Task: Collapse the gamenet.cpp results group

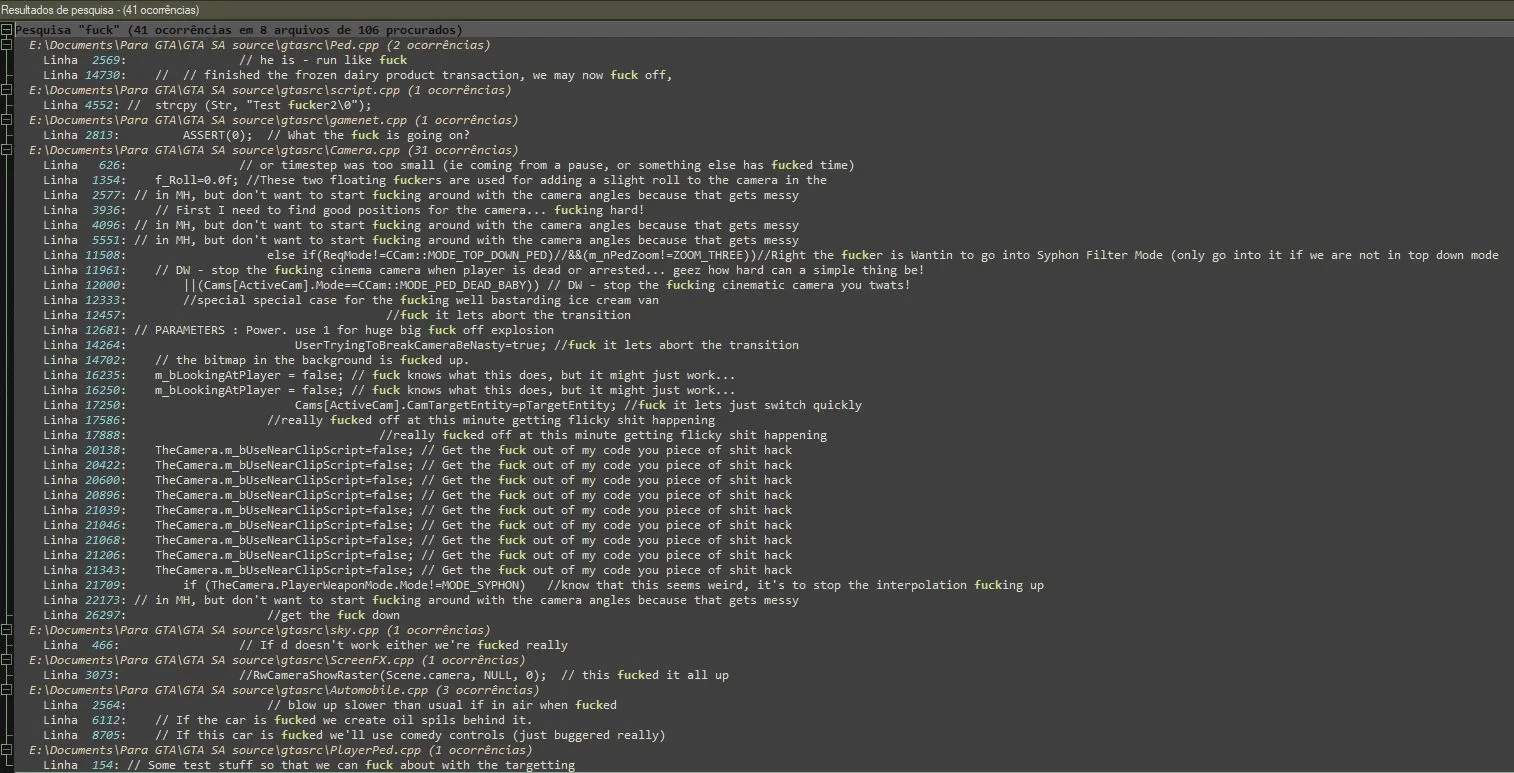Action: pos(7,120)
